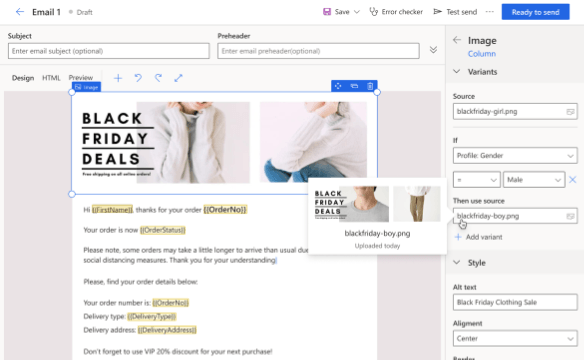
Task: Switch to the Preview tab
Action: pos(81,78)
